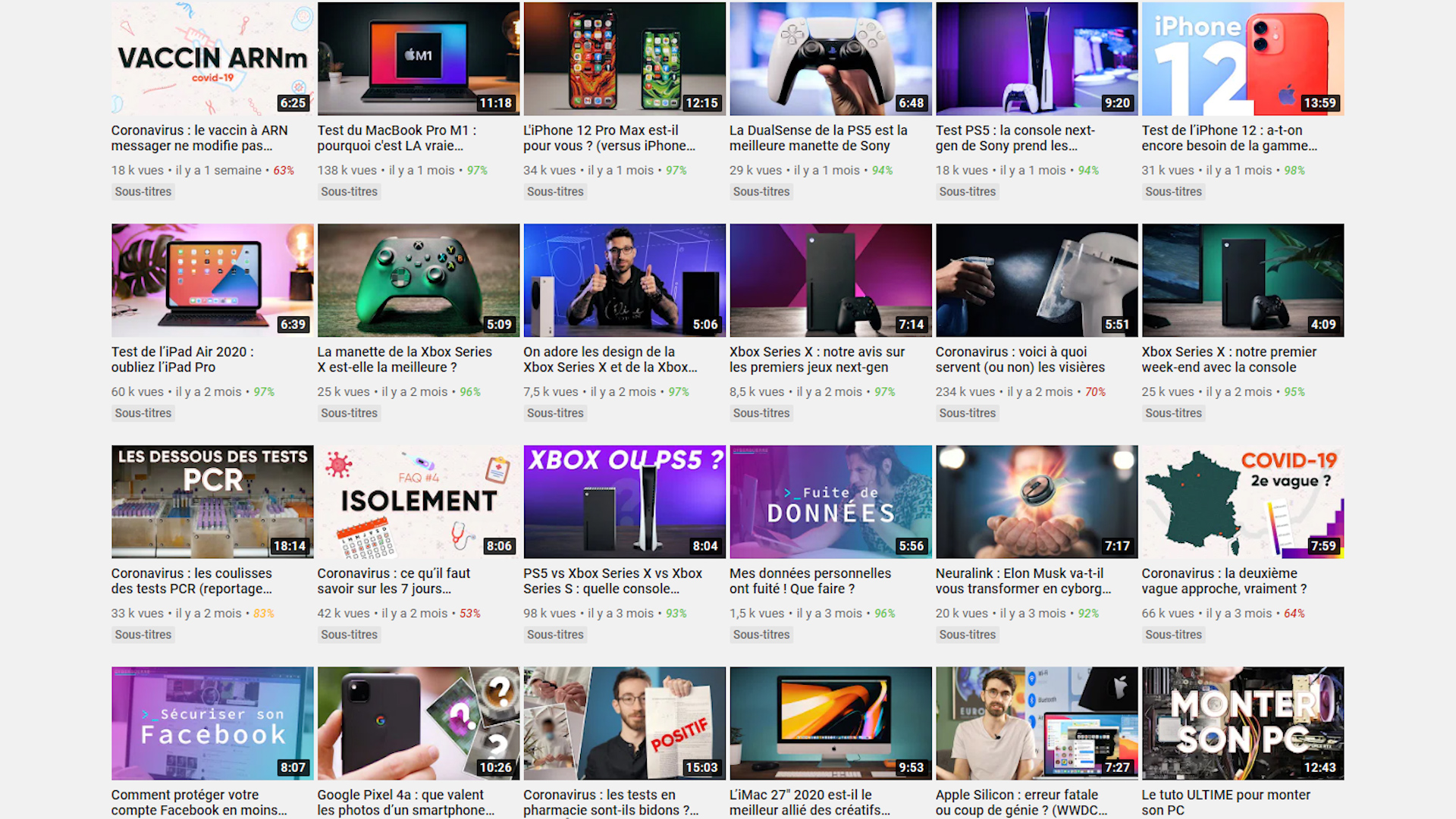Click title 'Xbox Series X : notre avis'

click(817, 359)
